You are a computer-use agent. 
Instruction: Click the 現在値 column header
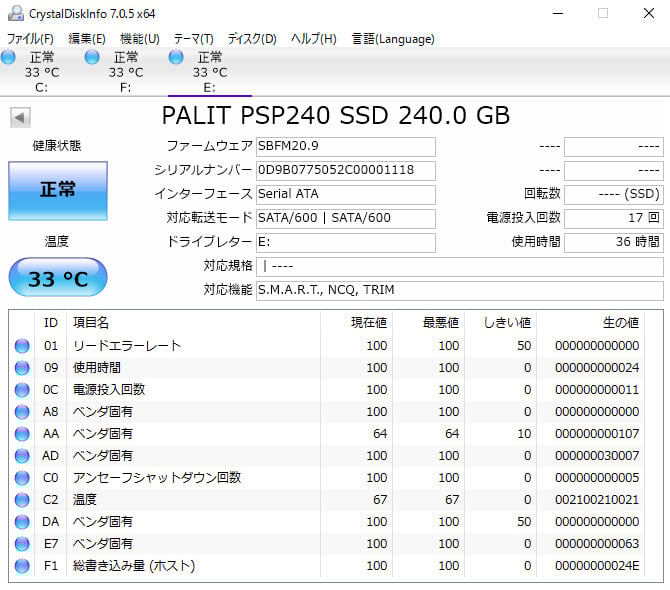(369, 323)
